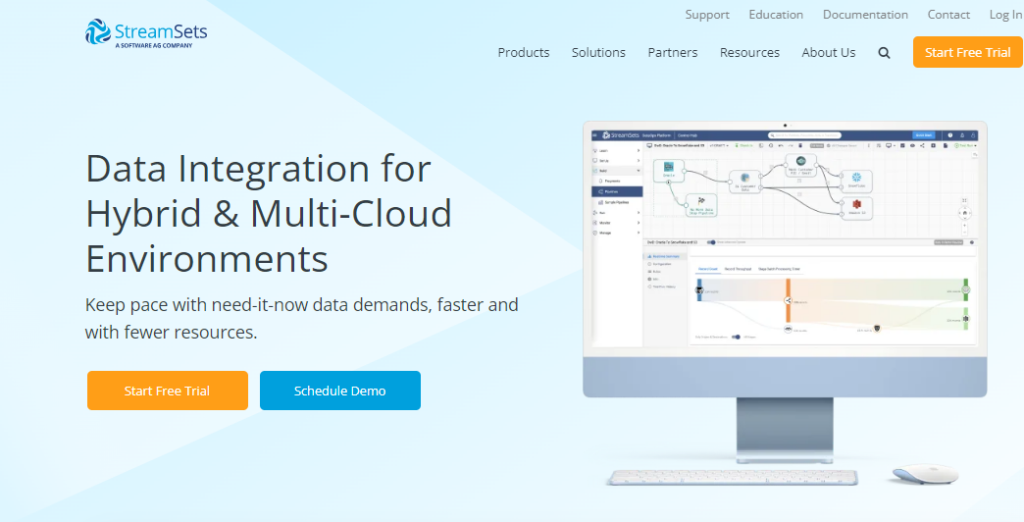
Task: Open the Documentation link
Action: click(865, 14)
